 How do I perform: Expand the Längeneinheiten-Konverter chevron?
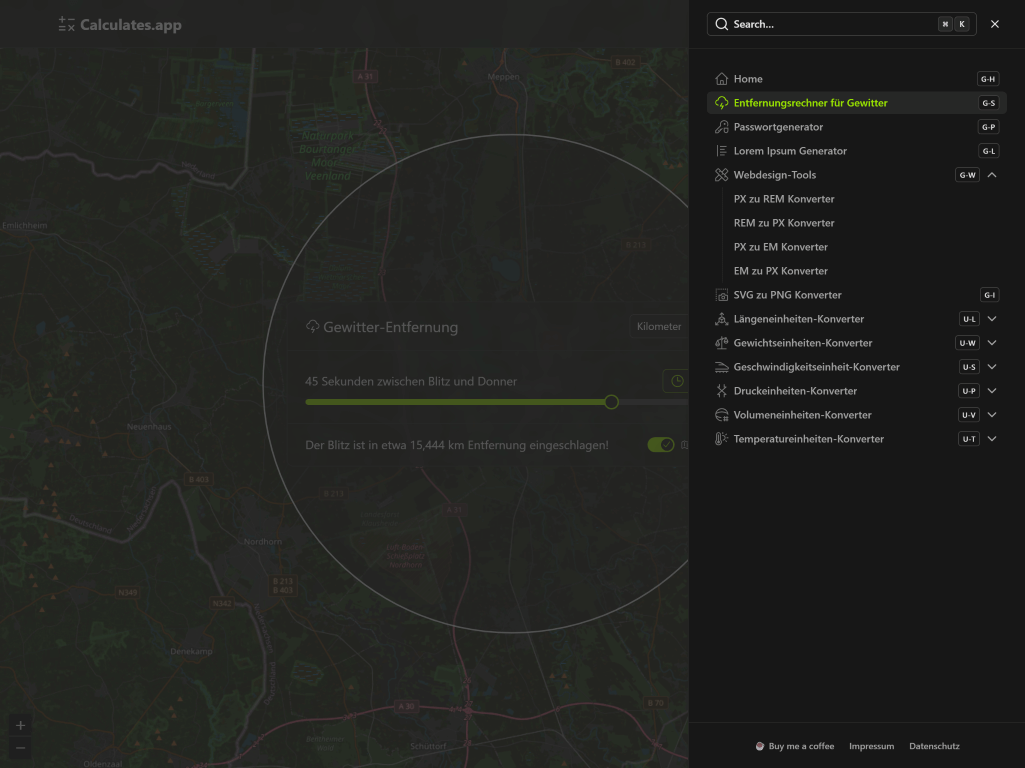pos(992,319)
